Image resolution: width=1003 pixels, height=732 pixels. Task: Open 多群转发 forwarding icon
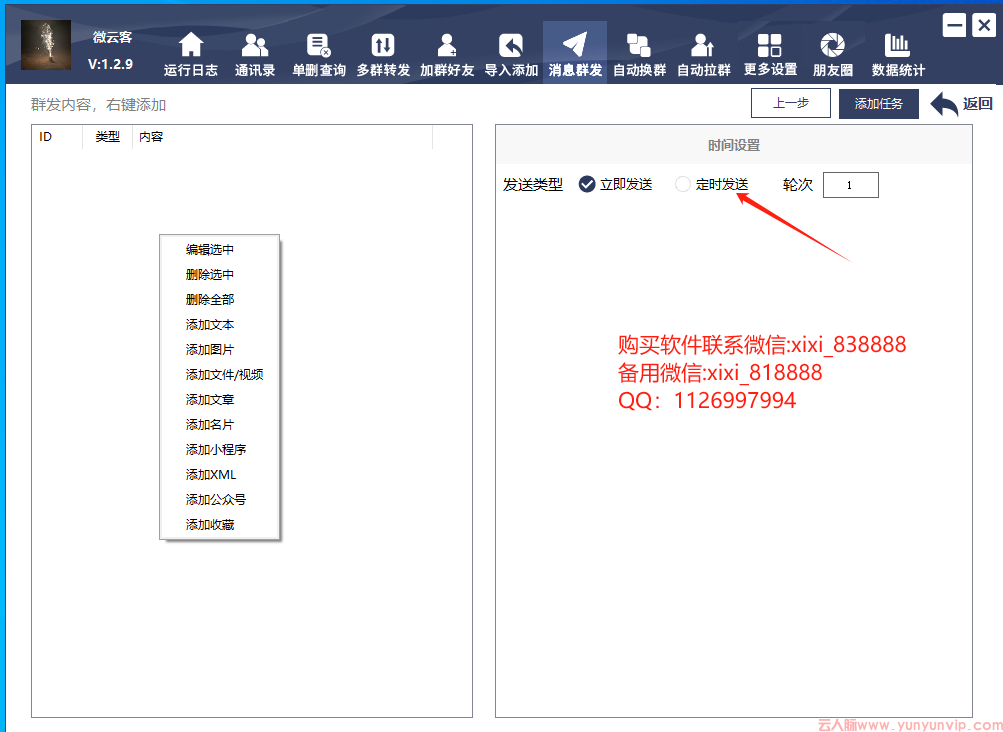click(x=383, y=45)
